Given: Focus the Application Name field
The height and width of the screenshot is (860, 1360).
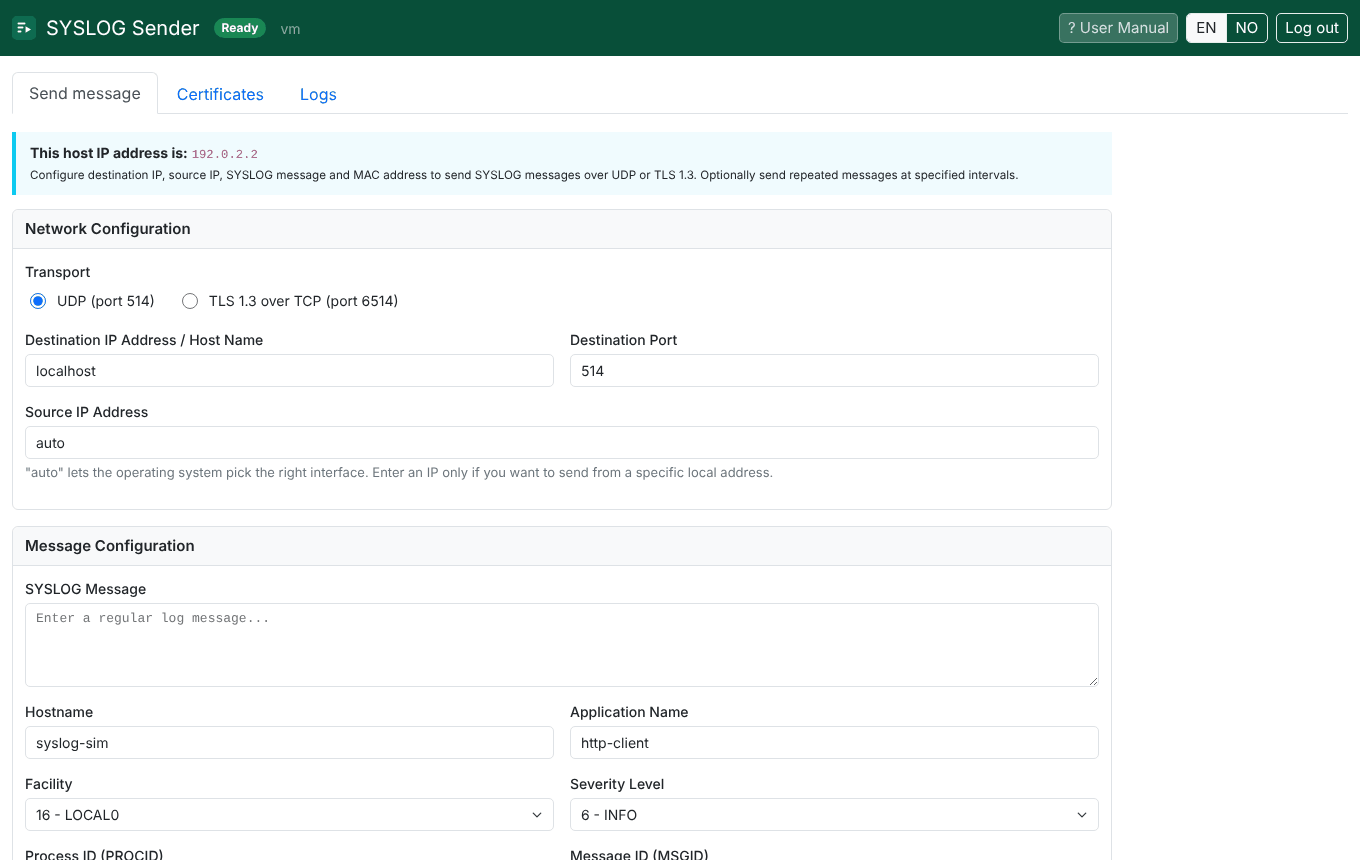Looking at the screenshot, I should (834, 743).
